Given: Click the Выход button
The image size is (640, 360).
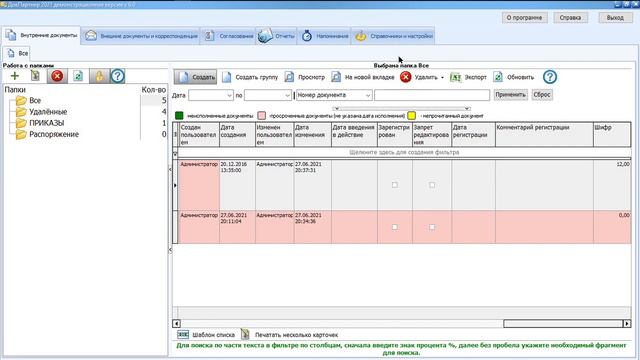Looking at the screenshot, I should tap(615, 18).
